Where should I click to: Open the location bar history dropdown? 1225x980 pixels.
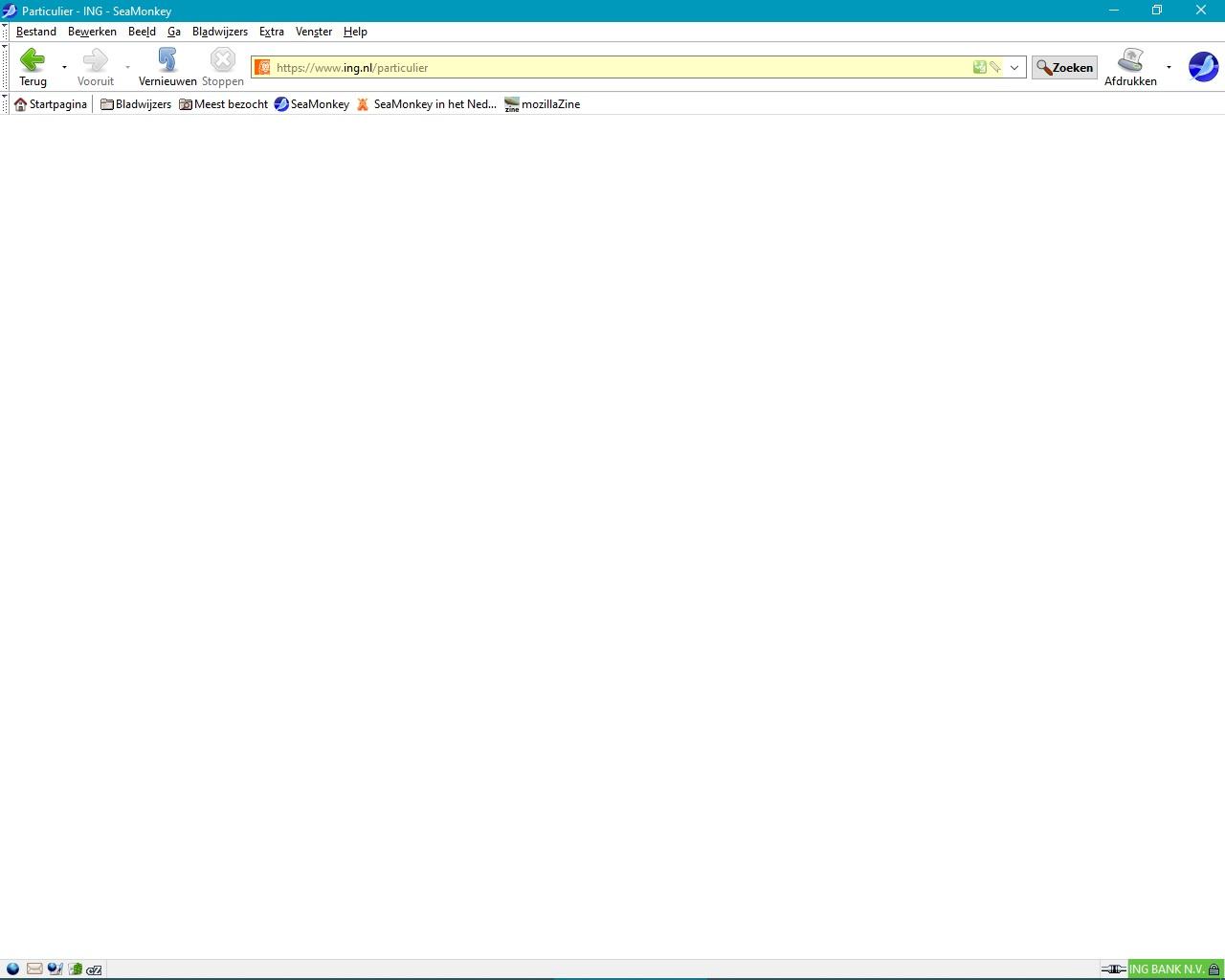click(1013, 67)
